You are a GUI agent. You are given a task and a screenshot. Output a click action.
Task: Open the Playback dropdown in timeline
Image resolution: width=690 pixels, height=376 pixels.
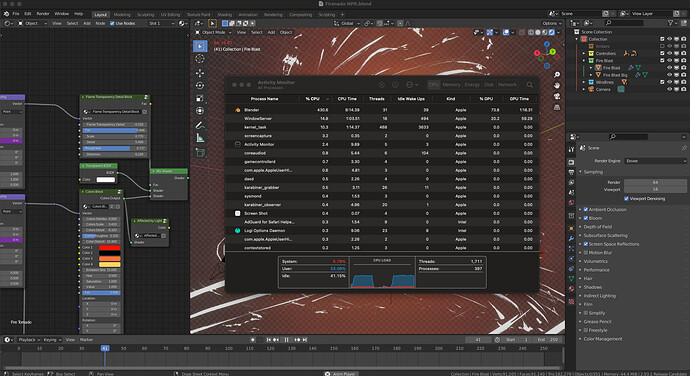pos(29,339)
